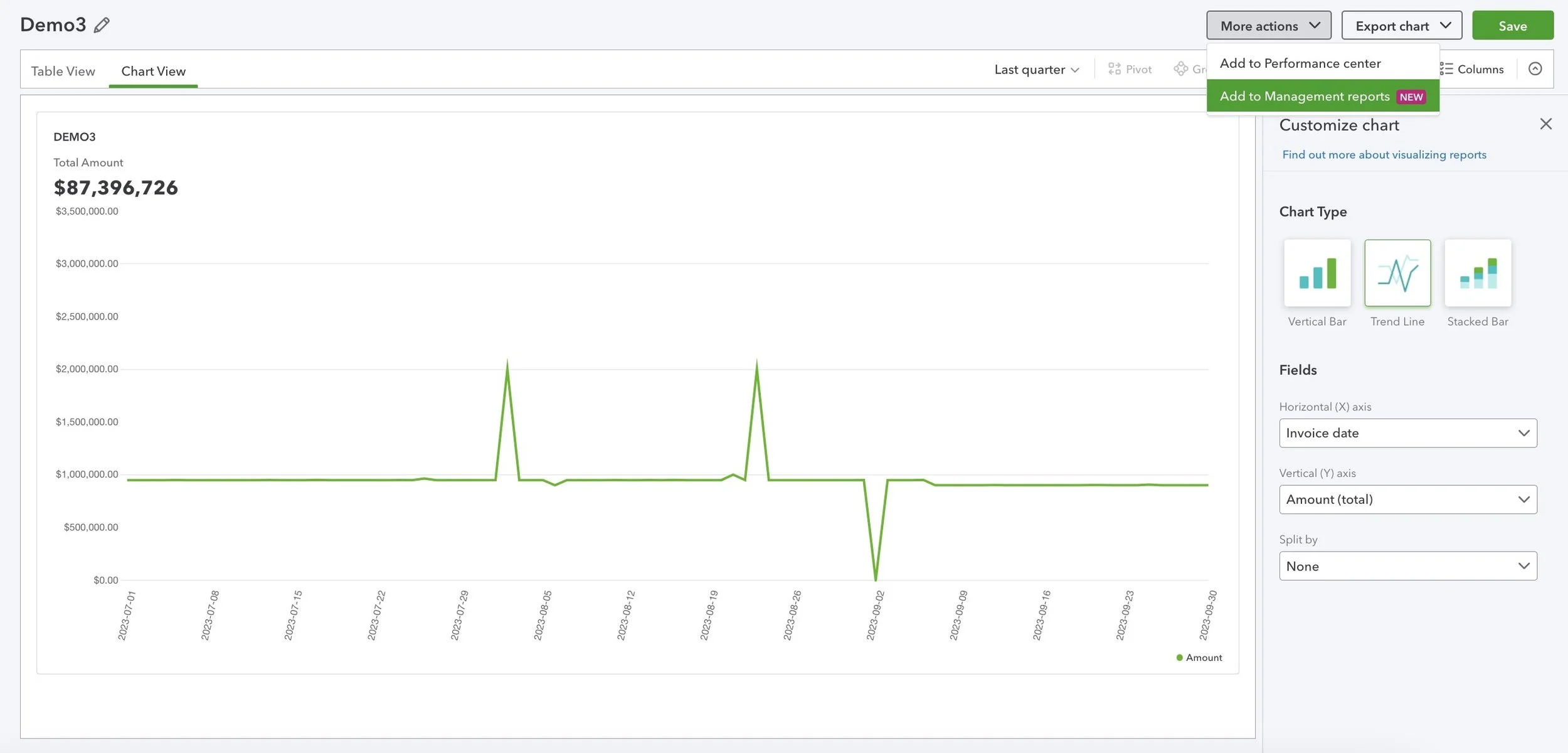The height and width of the screenshot is (753, 1568).
Task: Open the Horizontal (X) axis Invoice date dropdown
Action: [1408, 433]
